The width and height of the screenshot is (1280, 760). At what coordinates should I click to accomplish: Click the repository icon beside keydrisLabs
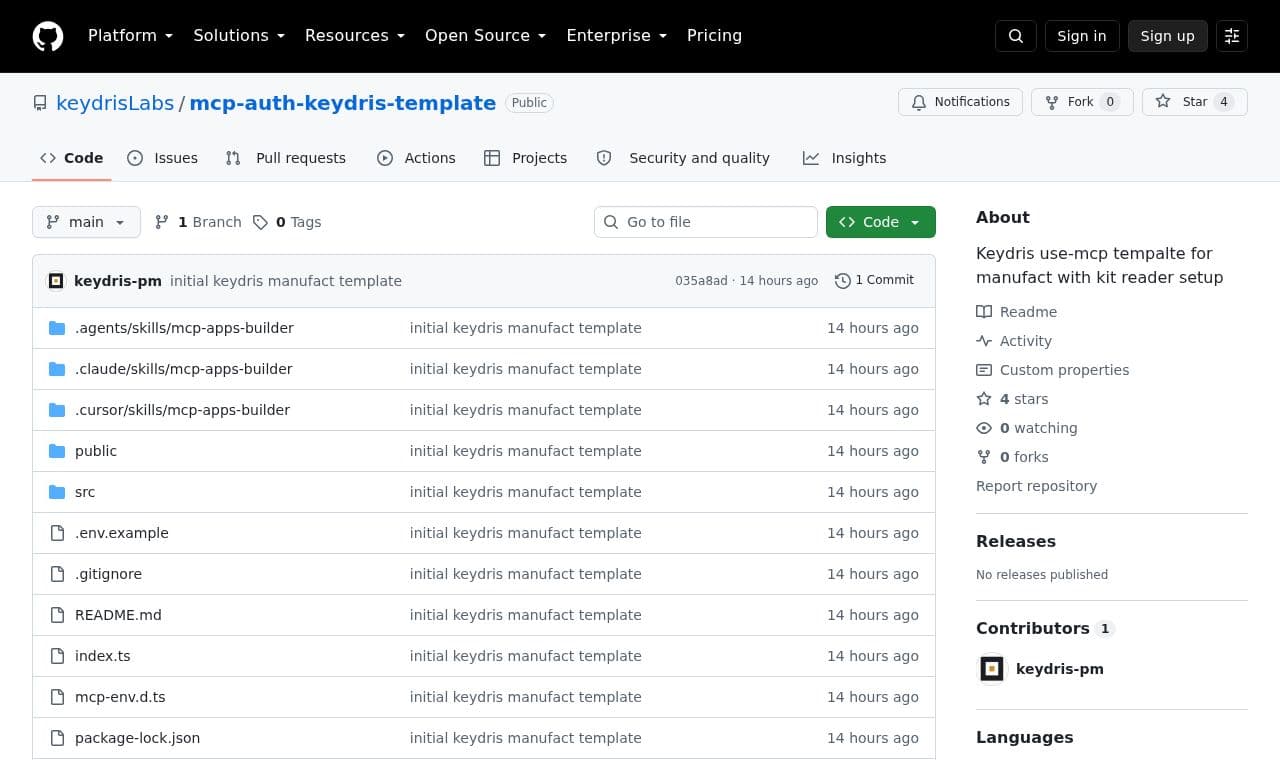point(40,103)
